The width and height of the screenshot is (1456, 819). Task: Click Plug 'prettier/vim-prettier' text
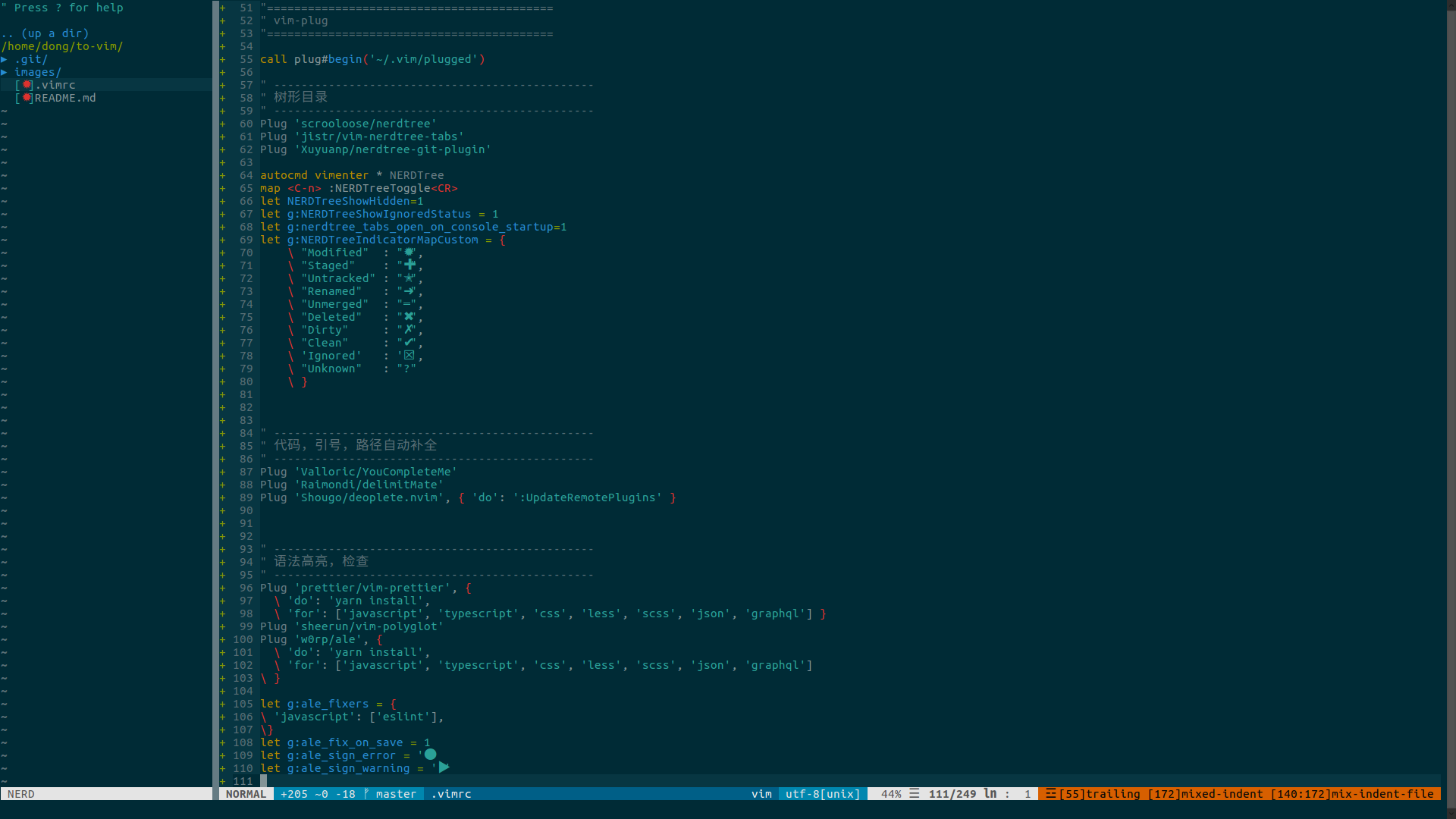click(355, 588)
